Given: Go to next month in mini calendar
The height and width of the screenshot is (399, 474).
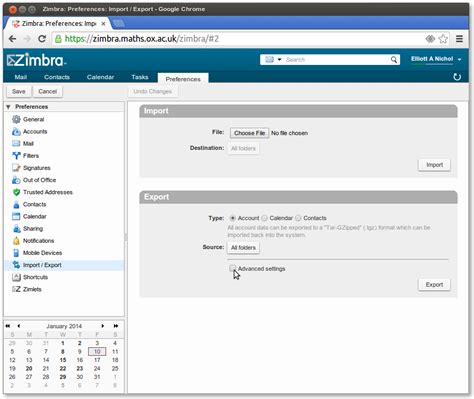Looking at the screenshot, I should [x=103, y=326].
